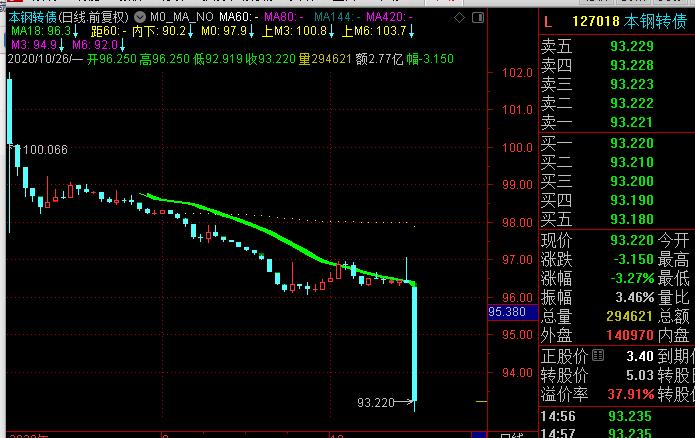Select the teal MA144 indicator label
Image resolution: width=695 pixels, height=438 pixels.
click(337, 17)
